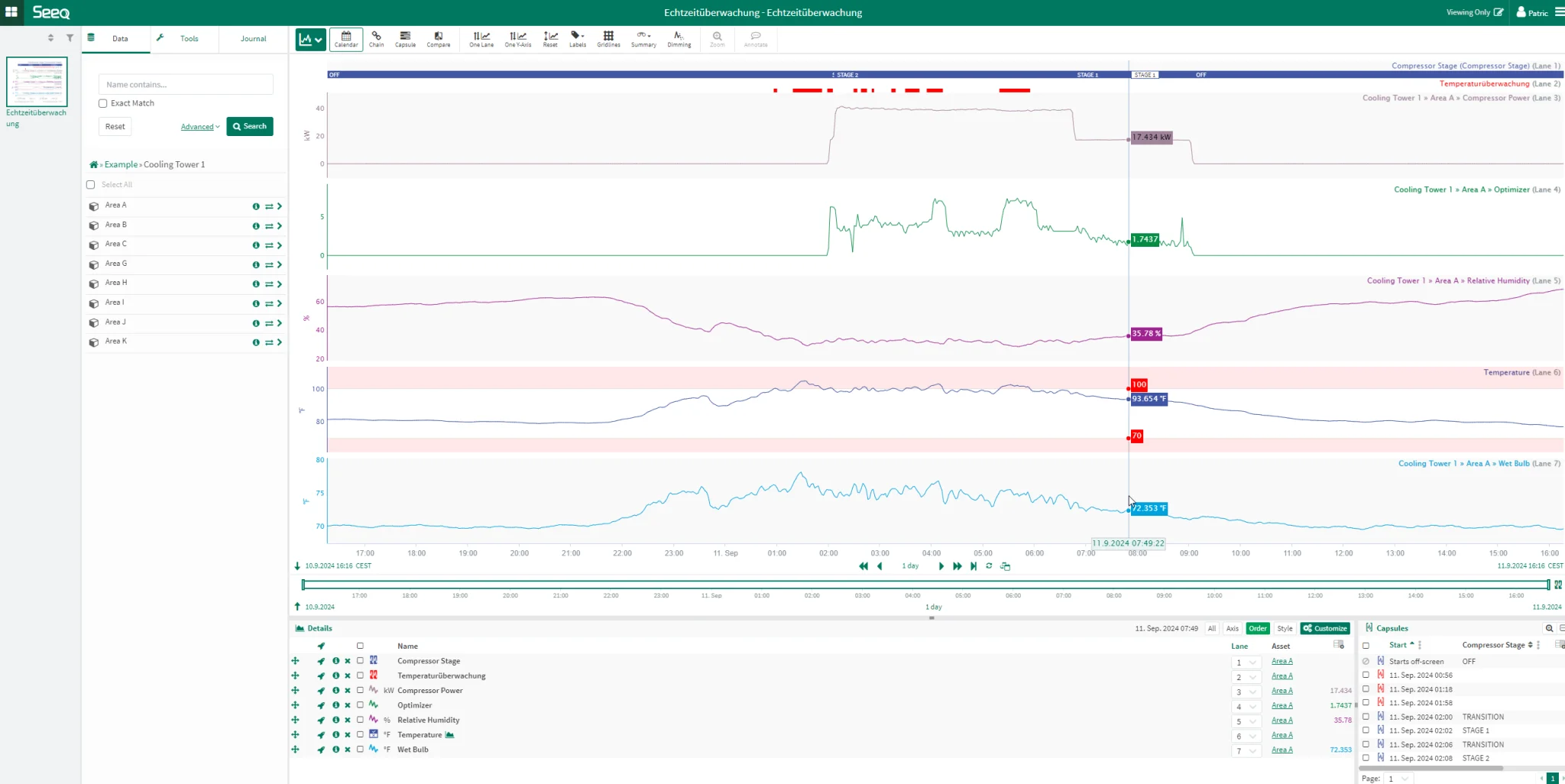This screenshot has height=784, width=1565.
Task: Step display range back a full range
Action: (x=864, y=566)
